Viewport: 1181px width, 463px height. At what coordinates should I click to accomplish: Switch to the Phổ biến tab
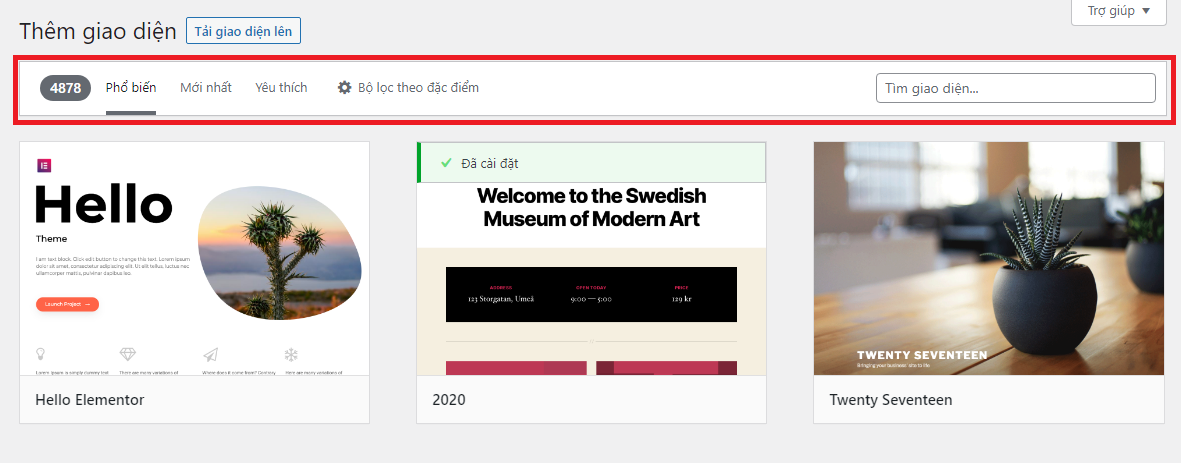click(131, 88)
